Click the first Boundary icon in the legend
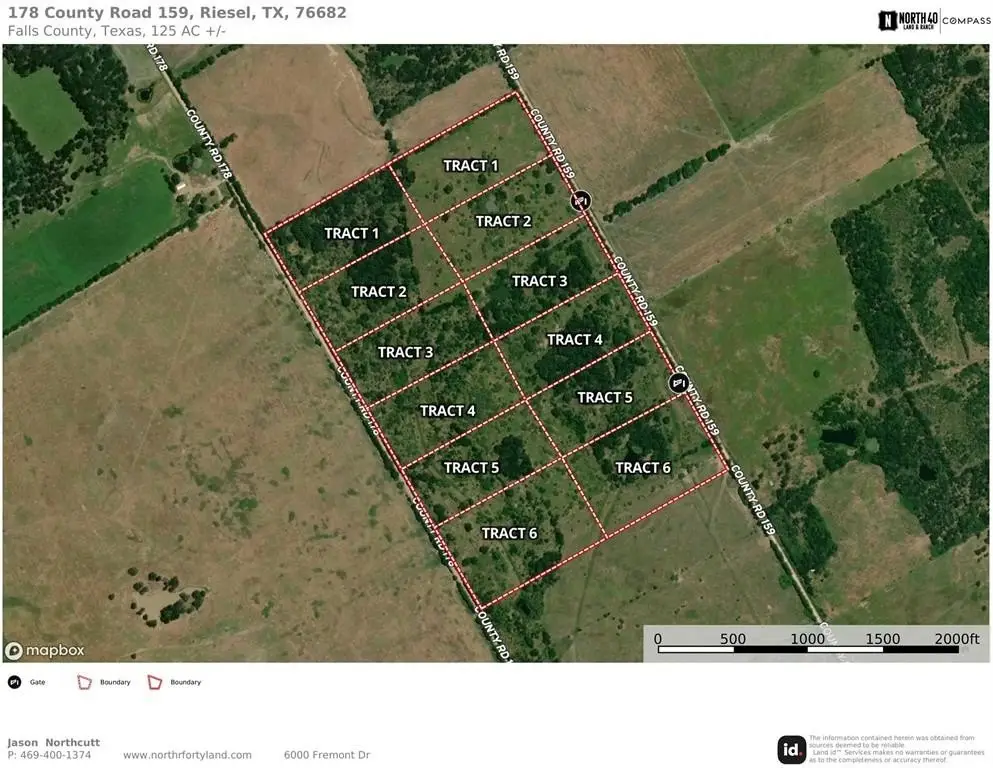This screenshot has width=993, height=768. [84, 682]
